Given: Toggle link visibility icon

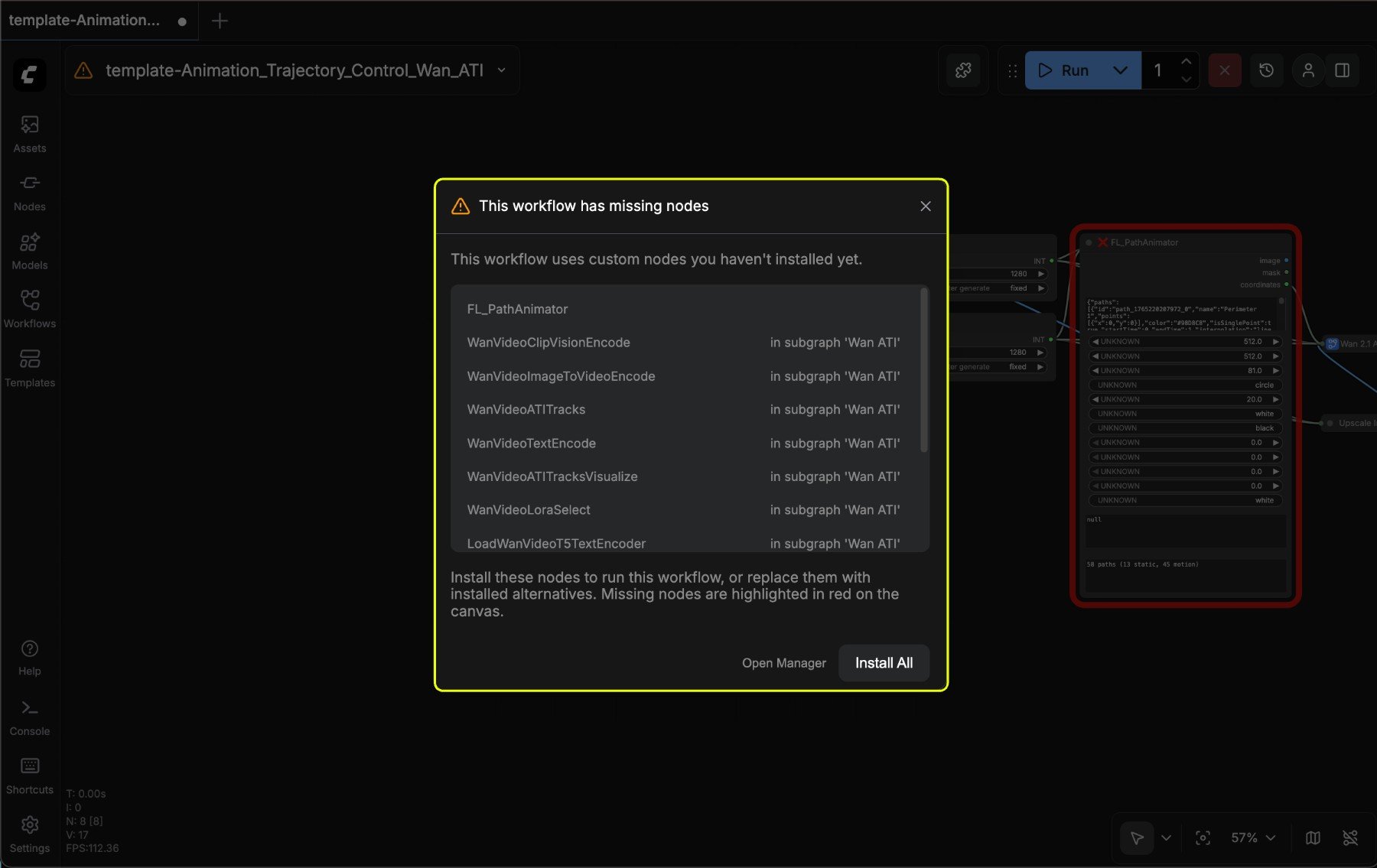Looking at the screenshot, I should 1350,838.
